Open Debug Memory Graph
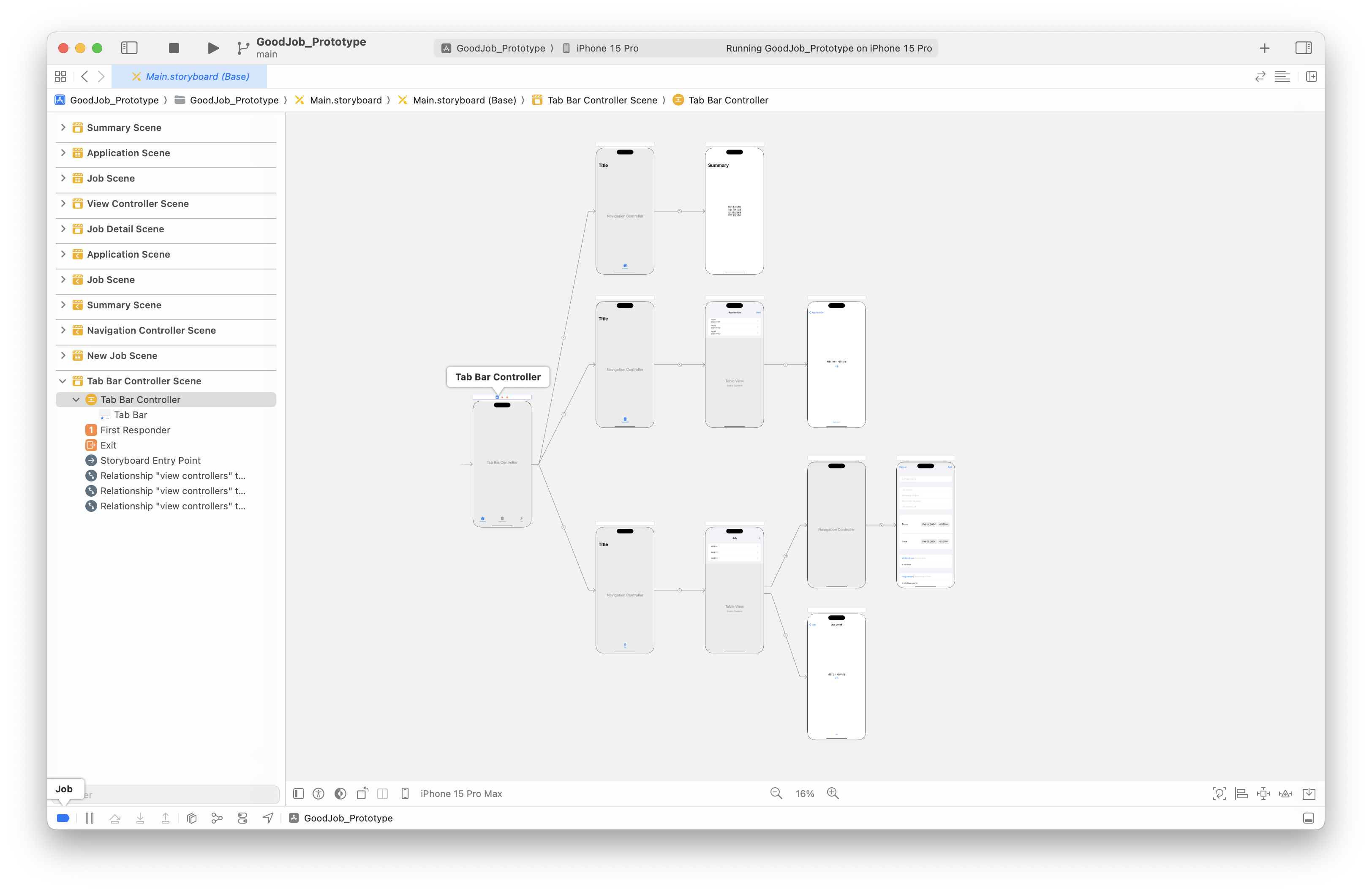The image size is (1372, 892). [217, 818]
